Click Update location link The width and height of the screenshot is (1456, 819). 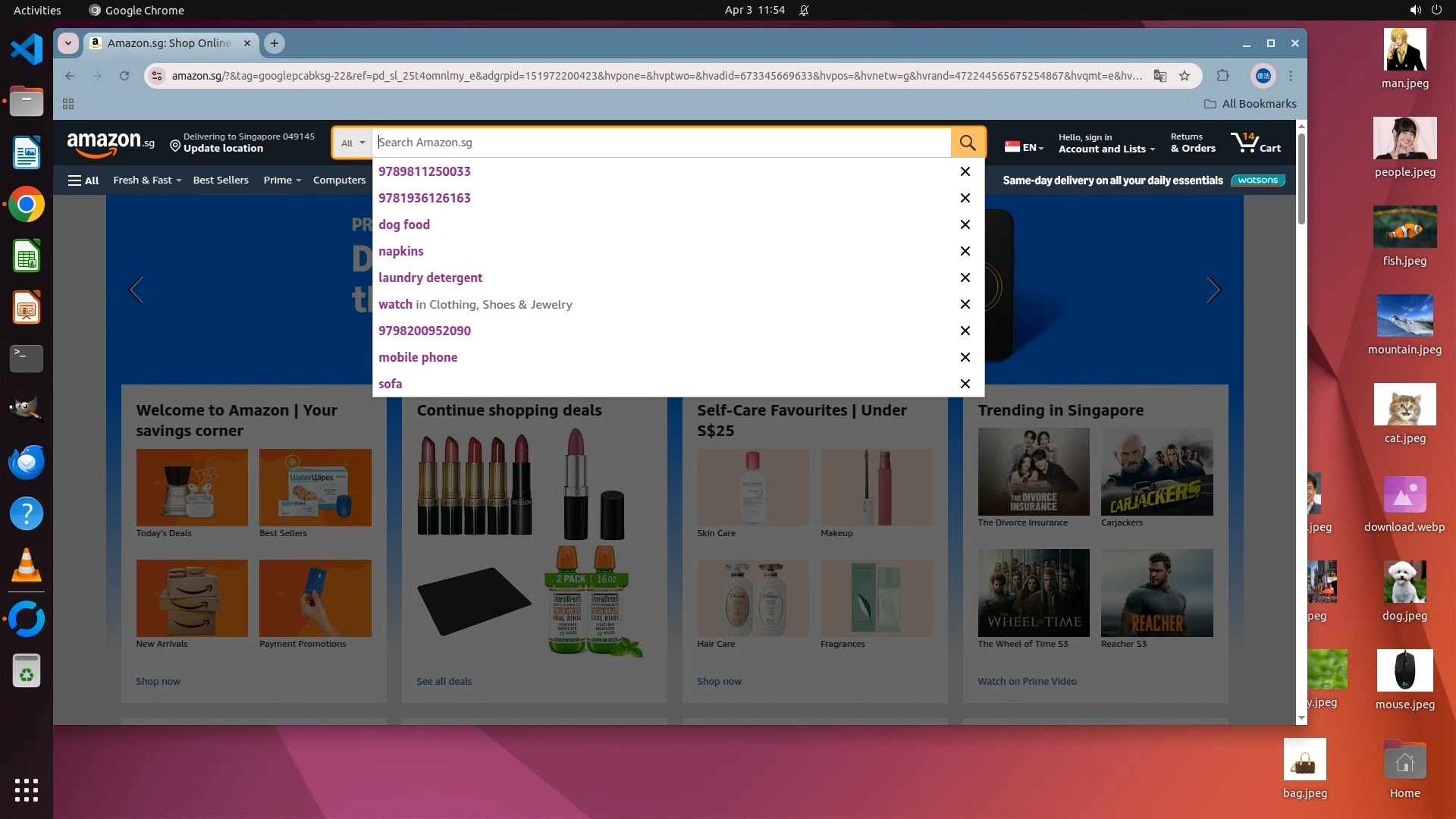tap(223, 149)
